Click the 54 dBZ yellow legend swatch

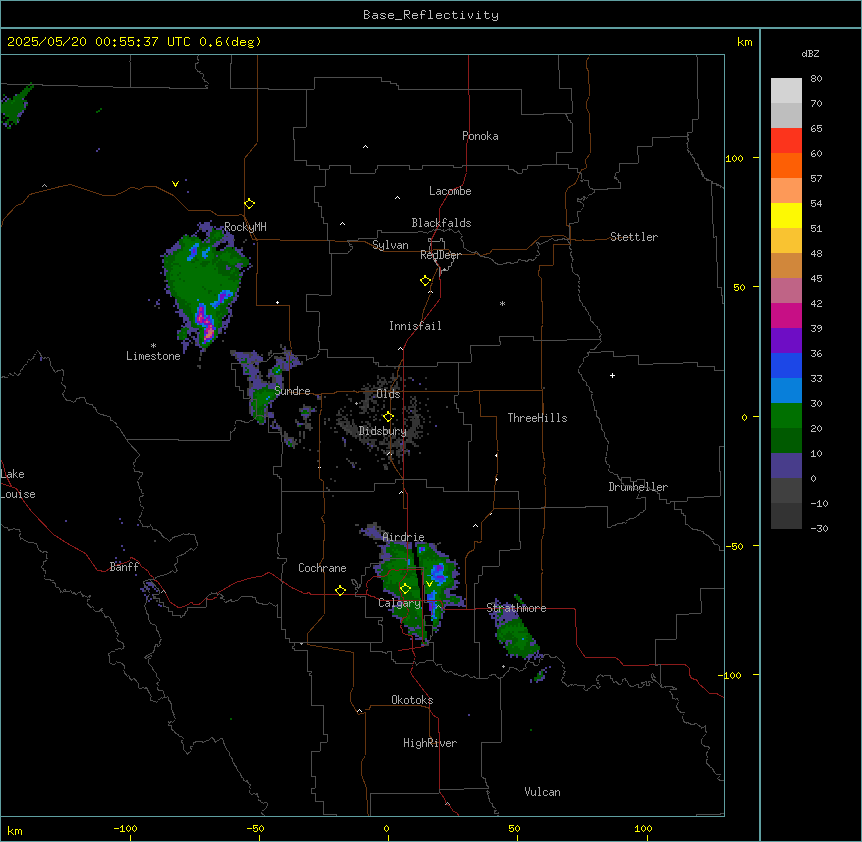pos(786,215)
